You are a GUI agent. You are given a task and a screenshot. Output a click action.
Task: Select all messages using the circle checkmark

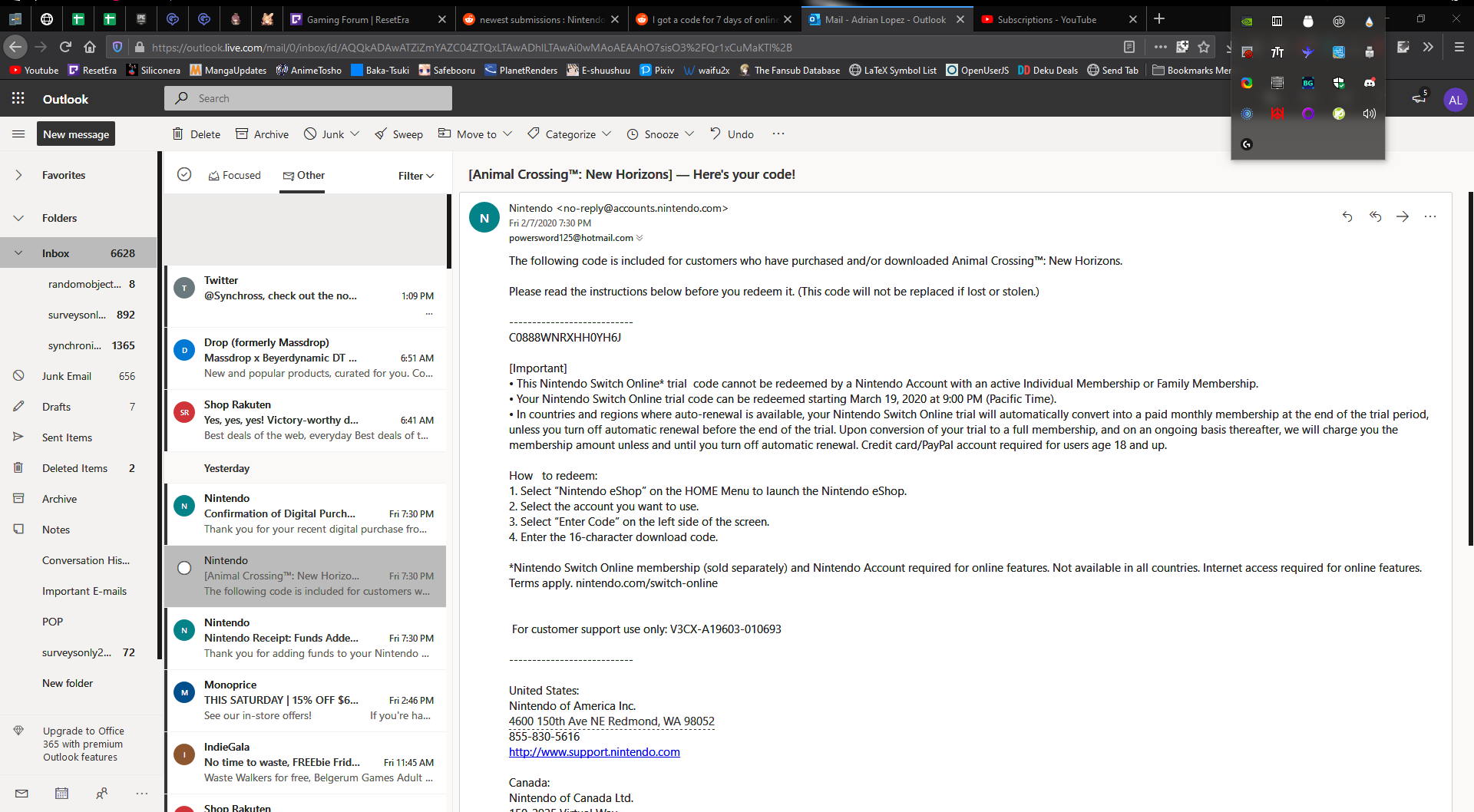click(184, 174)
